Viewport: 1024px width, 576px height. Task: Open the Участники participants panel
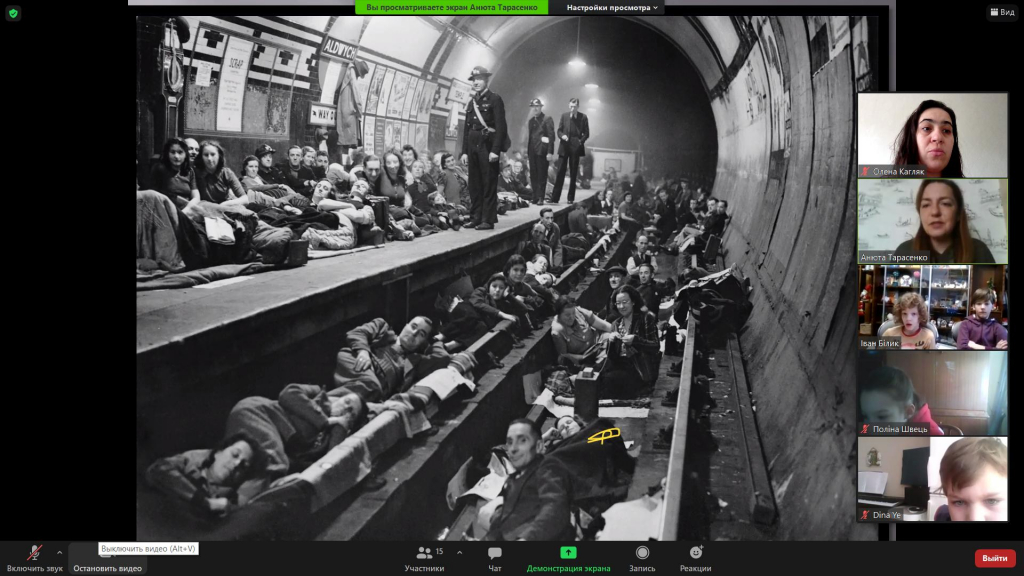coord(424,559)
